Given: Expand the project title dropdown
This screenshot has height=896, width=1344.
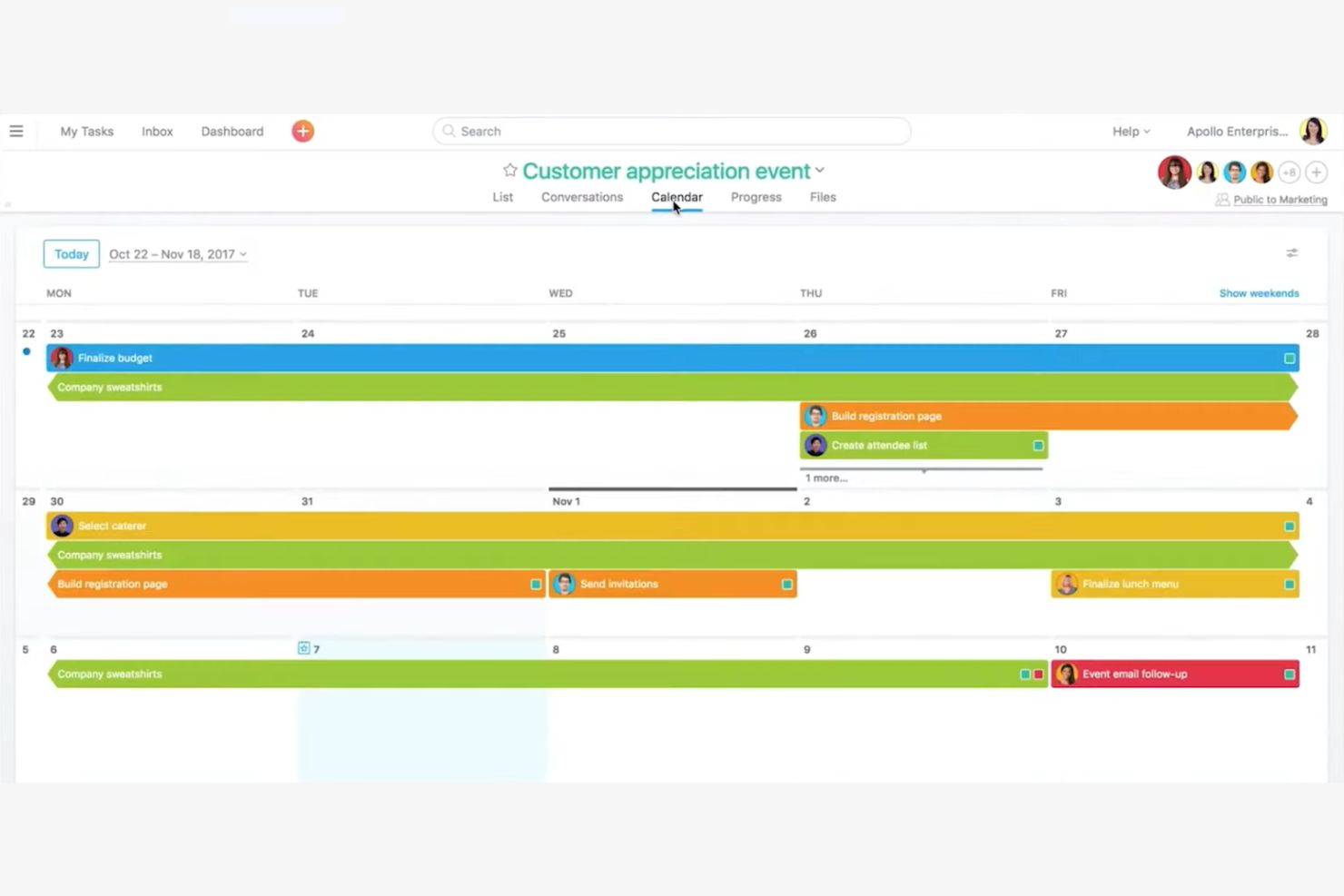Looking at the screenshot, I should coord(820,170).
